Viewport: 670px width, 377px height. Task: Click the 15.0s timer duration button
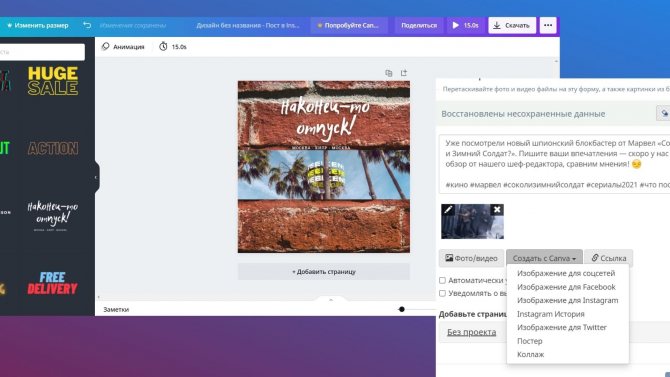[x=173, y=47]
